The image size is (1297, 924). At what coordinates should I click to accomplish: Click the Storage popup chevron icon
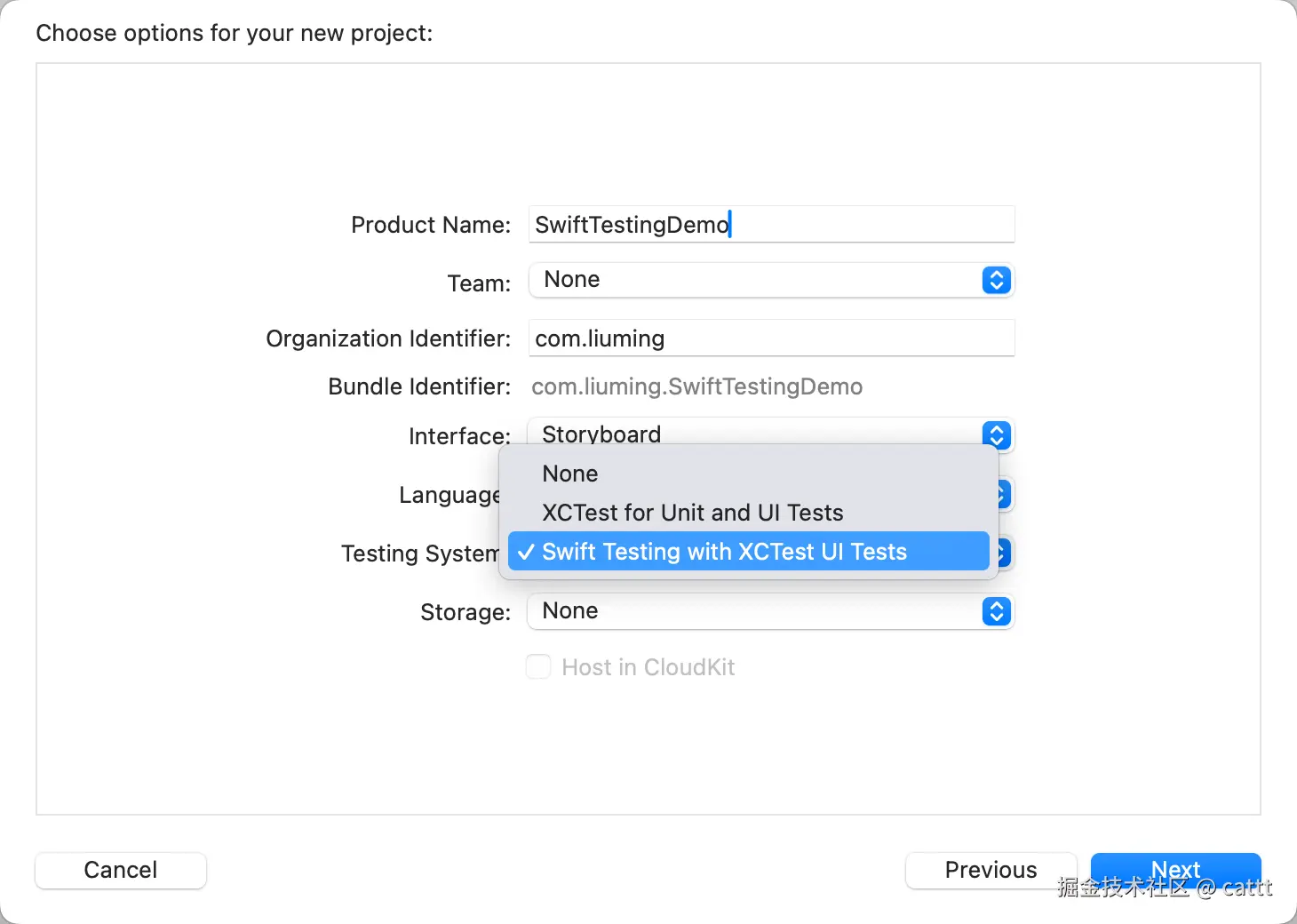pyautogui.click(x=996, y=611)
